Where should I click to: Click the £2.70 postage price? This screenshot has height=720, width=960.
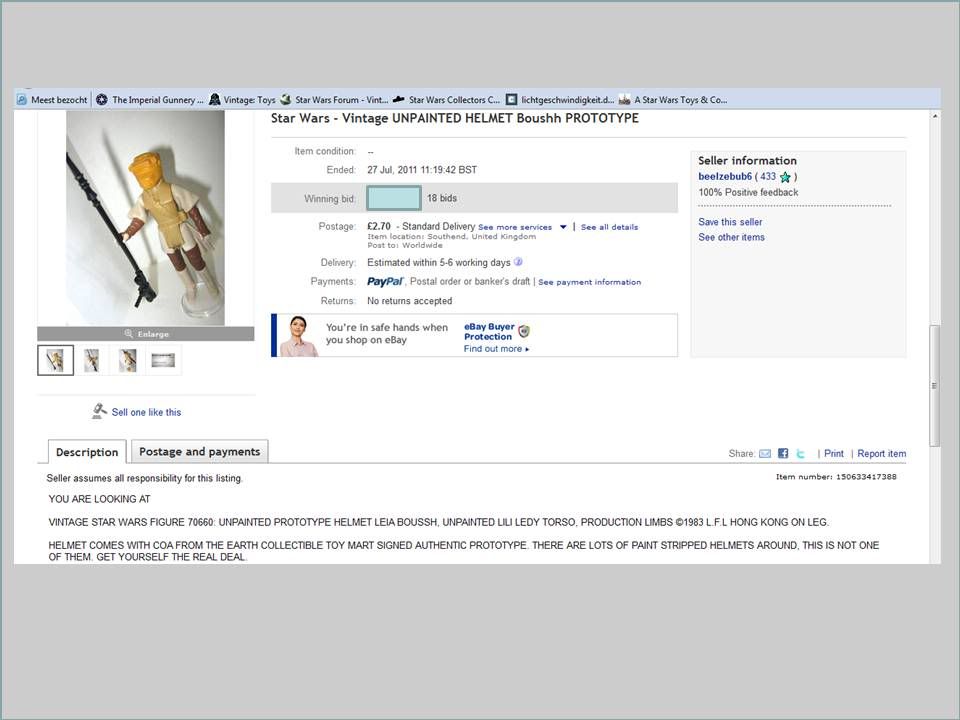(x=379, y=227)
